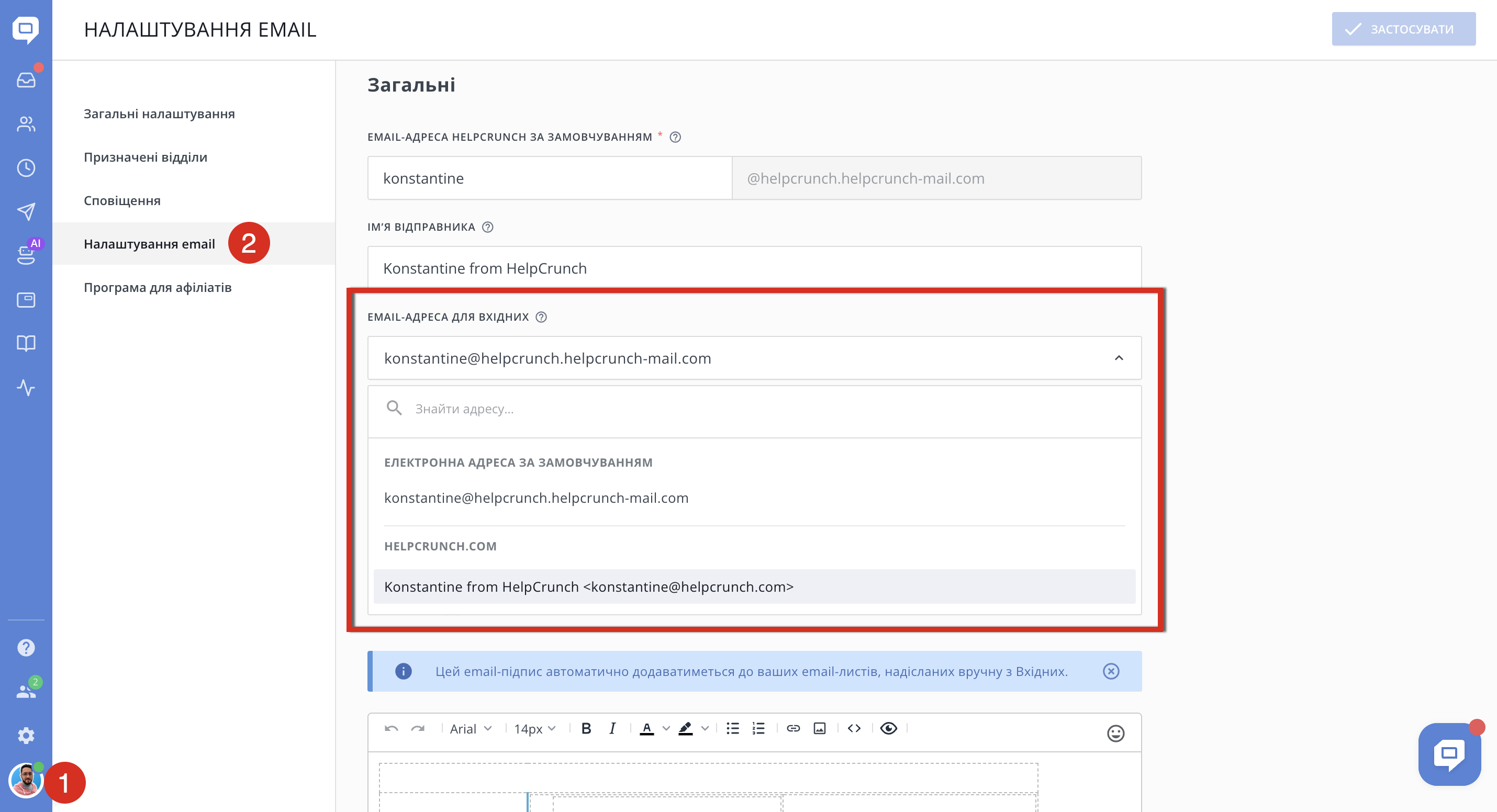1497x812 pixels.
Task: Click the konstantine default email field
Action: (550, 178)
